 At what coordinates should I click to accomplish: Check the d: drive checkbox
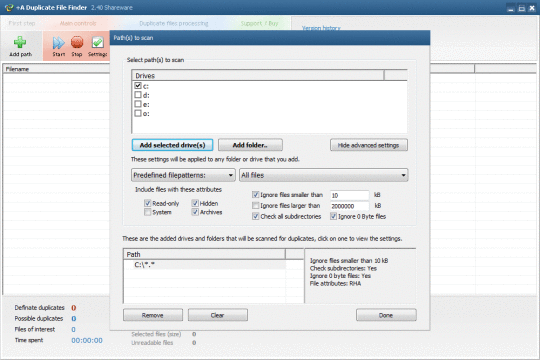point(138,95)
